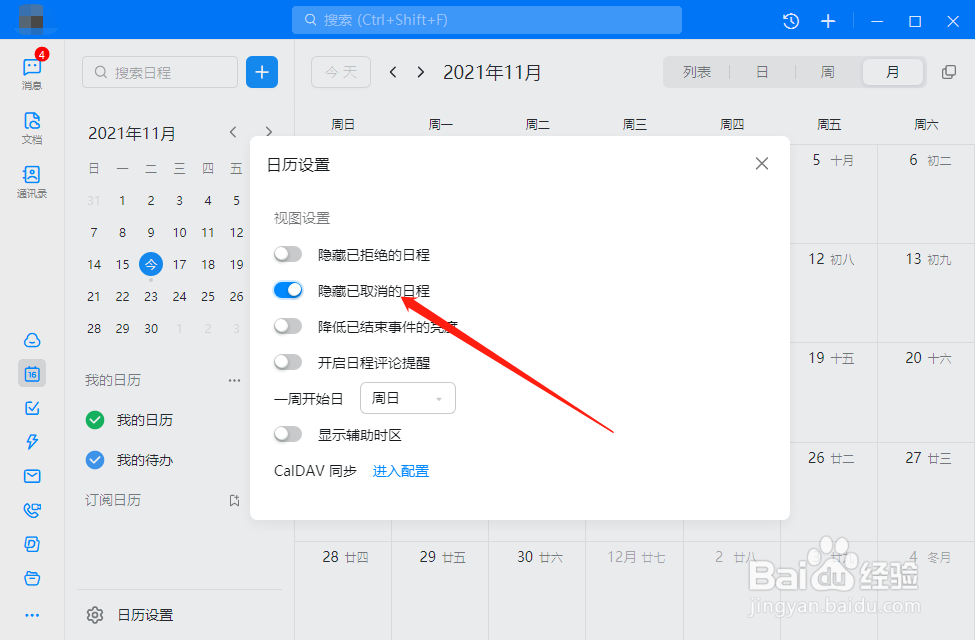975x640 pixels.
Task: Click the 今天 (Today) button
Action: click(x=340, y=72)
